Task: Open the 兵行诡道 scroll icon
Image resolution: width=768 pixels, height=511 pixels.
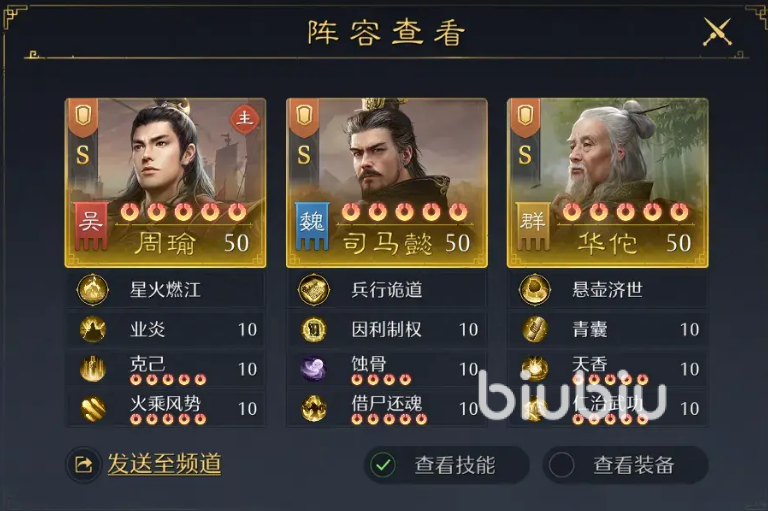Action: tap(314, 290)
